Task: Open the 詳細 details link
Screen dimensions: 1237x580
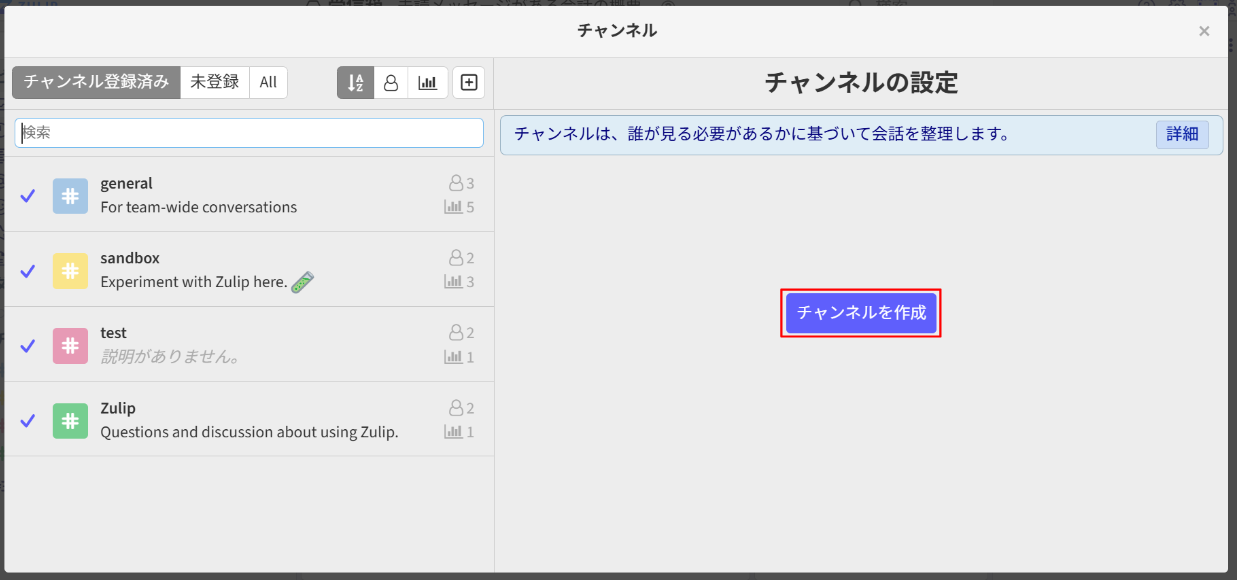Action: 1182,134
